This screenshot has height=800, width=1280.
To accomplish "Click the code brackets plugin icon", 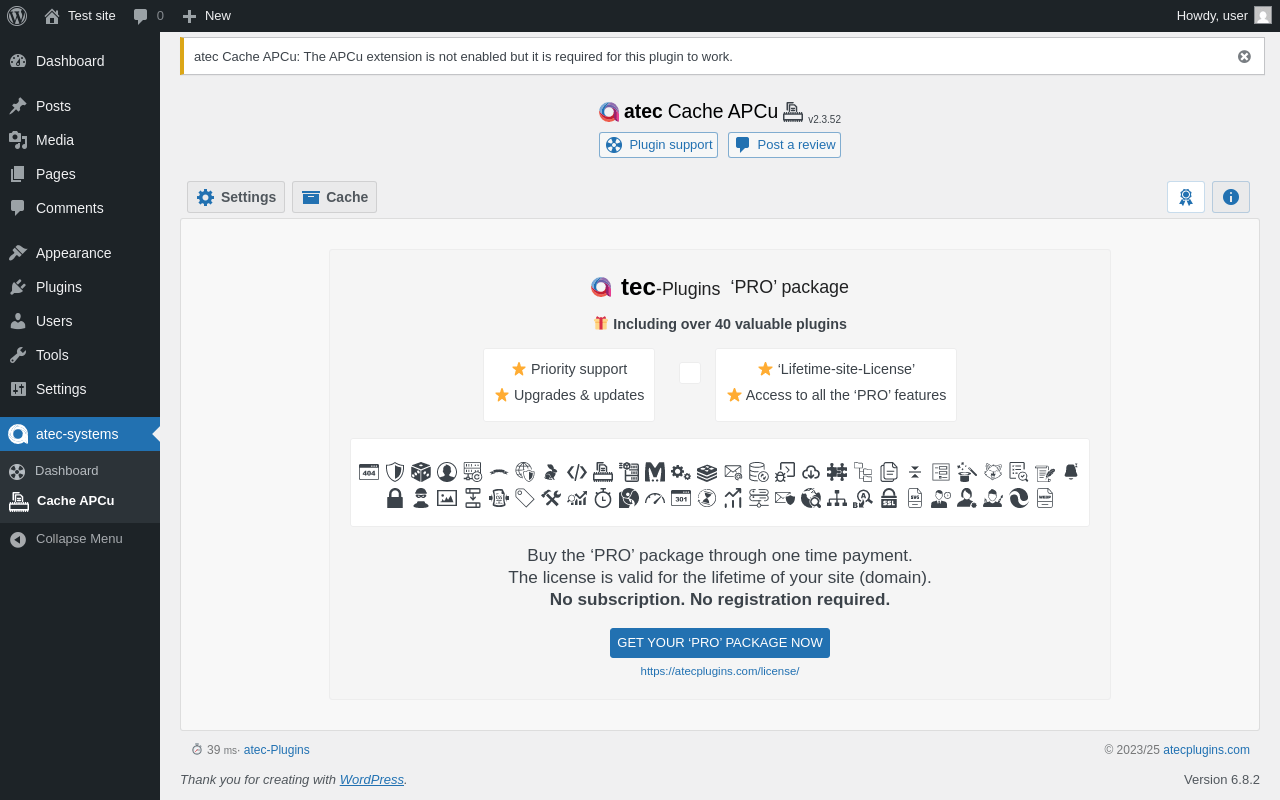I will (577, 472).
